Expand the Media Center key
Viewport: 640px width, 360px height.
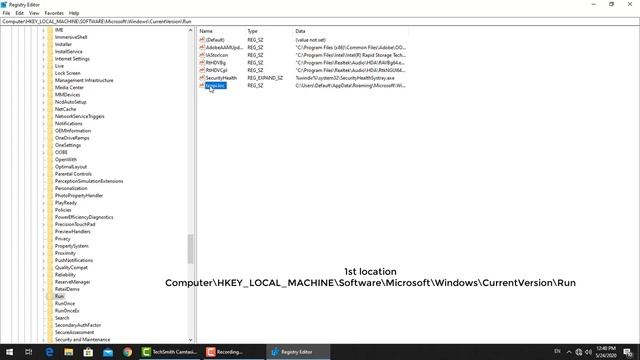(43, 87)
